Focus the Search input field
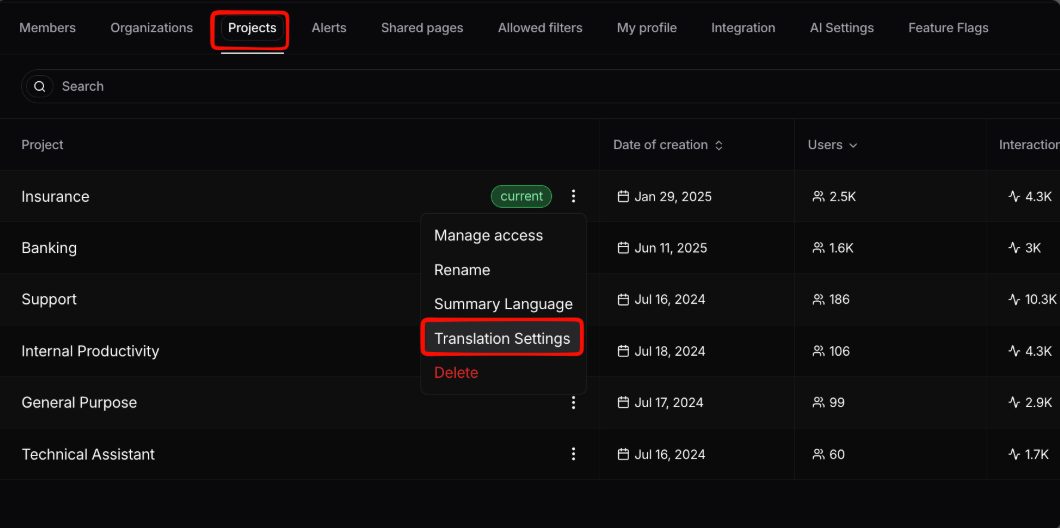Screen dimensions: 1060x528 point(541,87)
